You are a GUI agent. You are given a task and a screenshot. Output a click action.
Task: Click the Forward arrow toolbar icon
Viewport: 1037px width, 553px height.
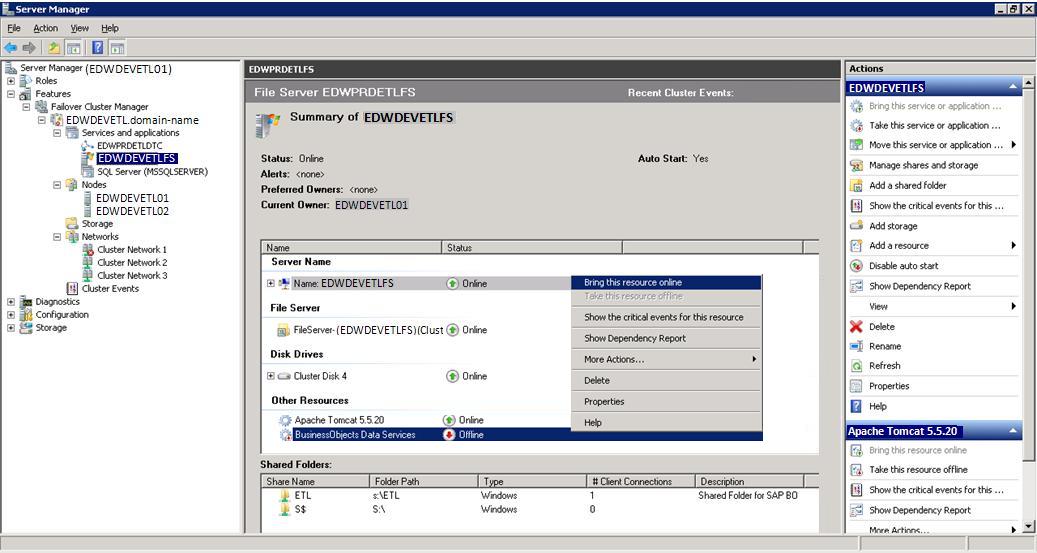tap(29, 48)
